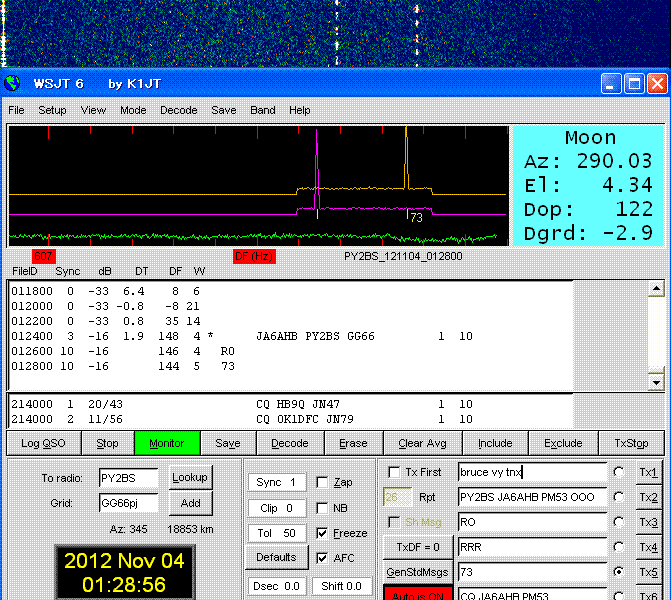Disable the AFC checkbox
Viewport: 671px width, 600px height.
pos(322,558)
